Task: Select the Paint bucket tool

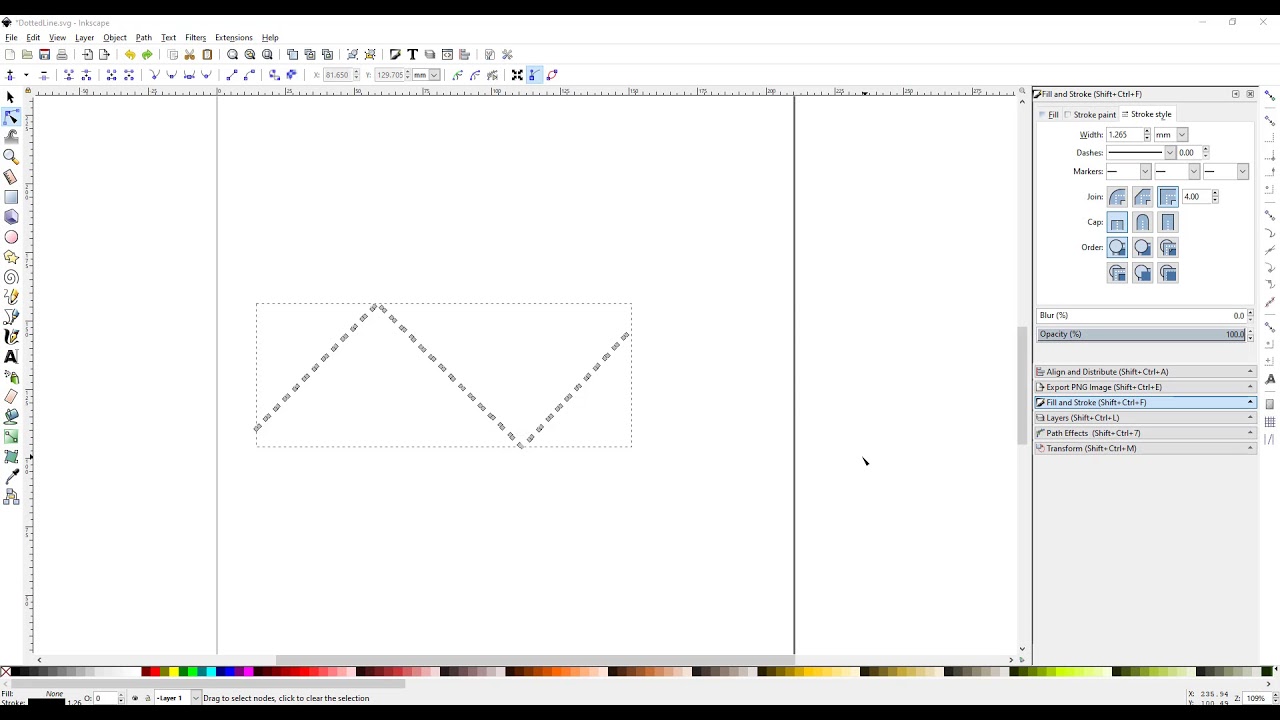Action: click(11, 417)
